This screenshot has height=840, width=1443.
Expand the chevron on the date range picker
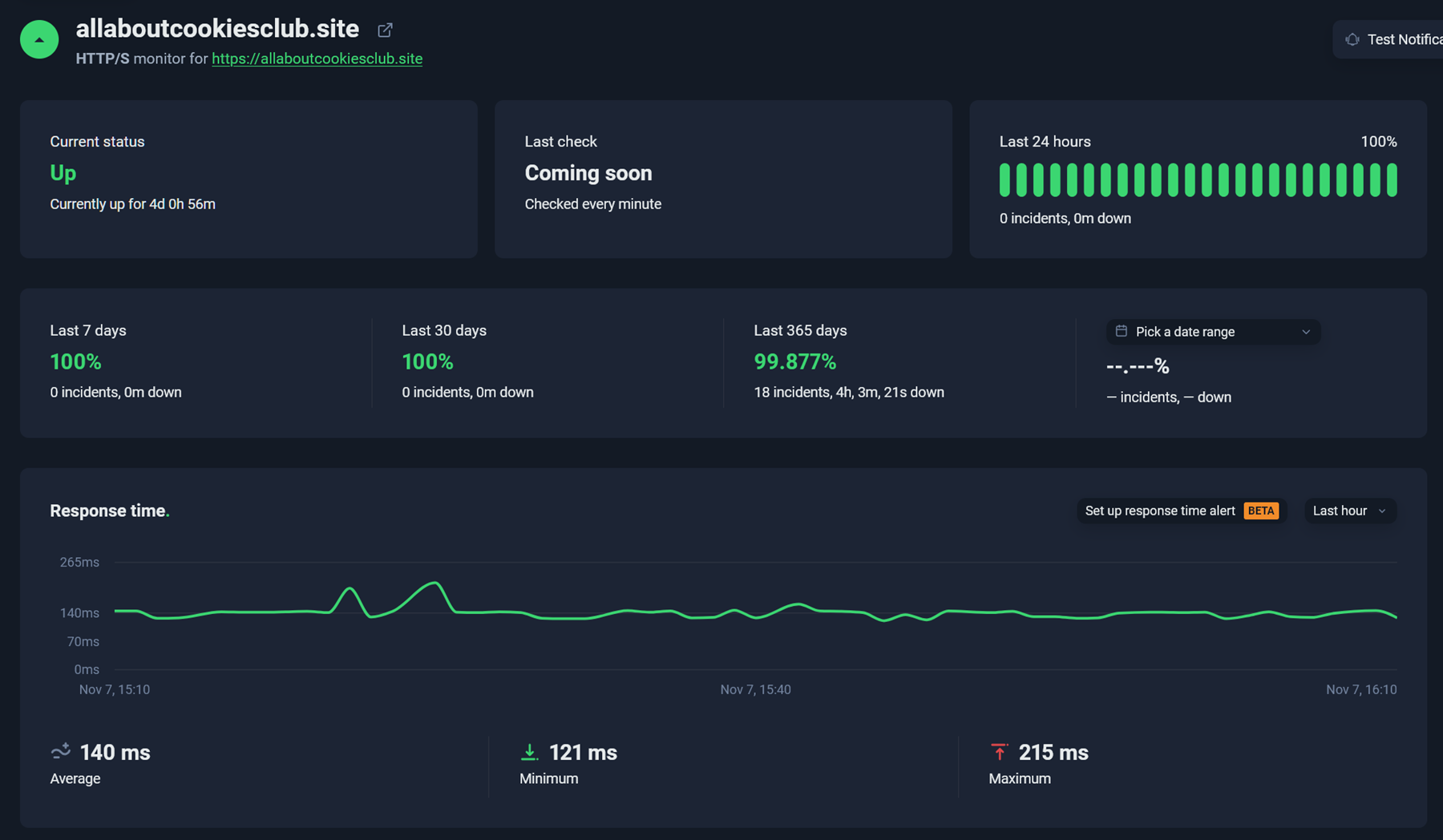click(x=1305, y=331)
